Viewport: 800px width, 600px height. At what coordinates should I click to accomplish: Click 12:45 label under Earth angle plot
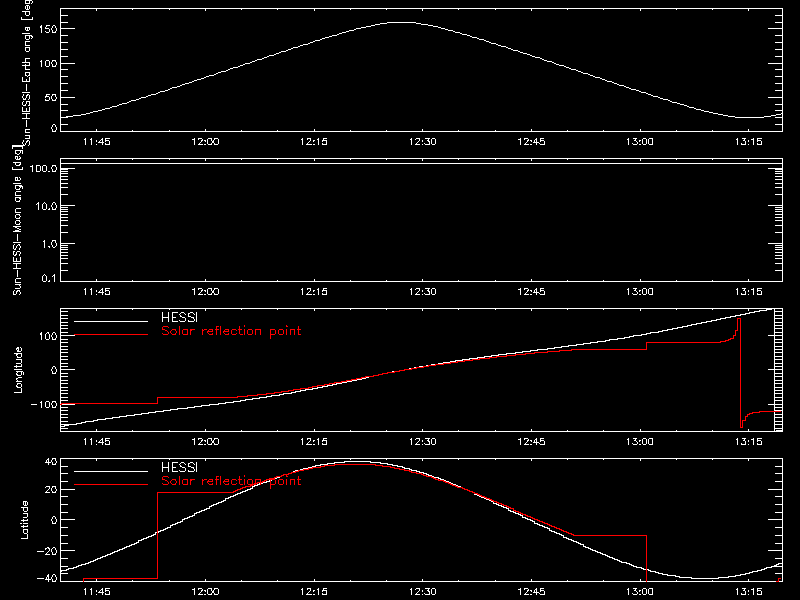[x=531, y=141]
